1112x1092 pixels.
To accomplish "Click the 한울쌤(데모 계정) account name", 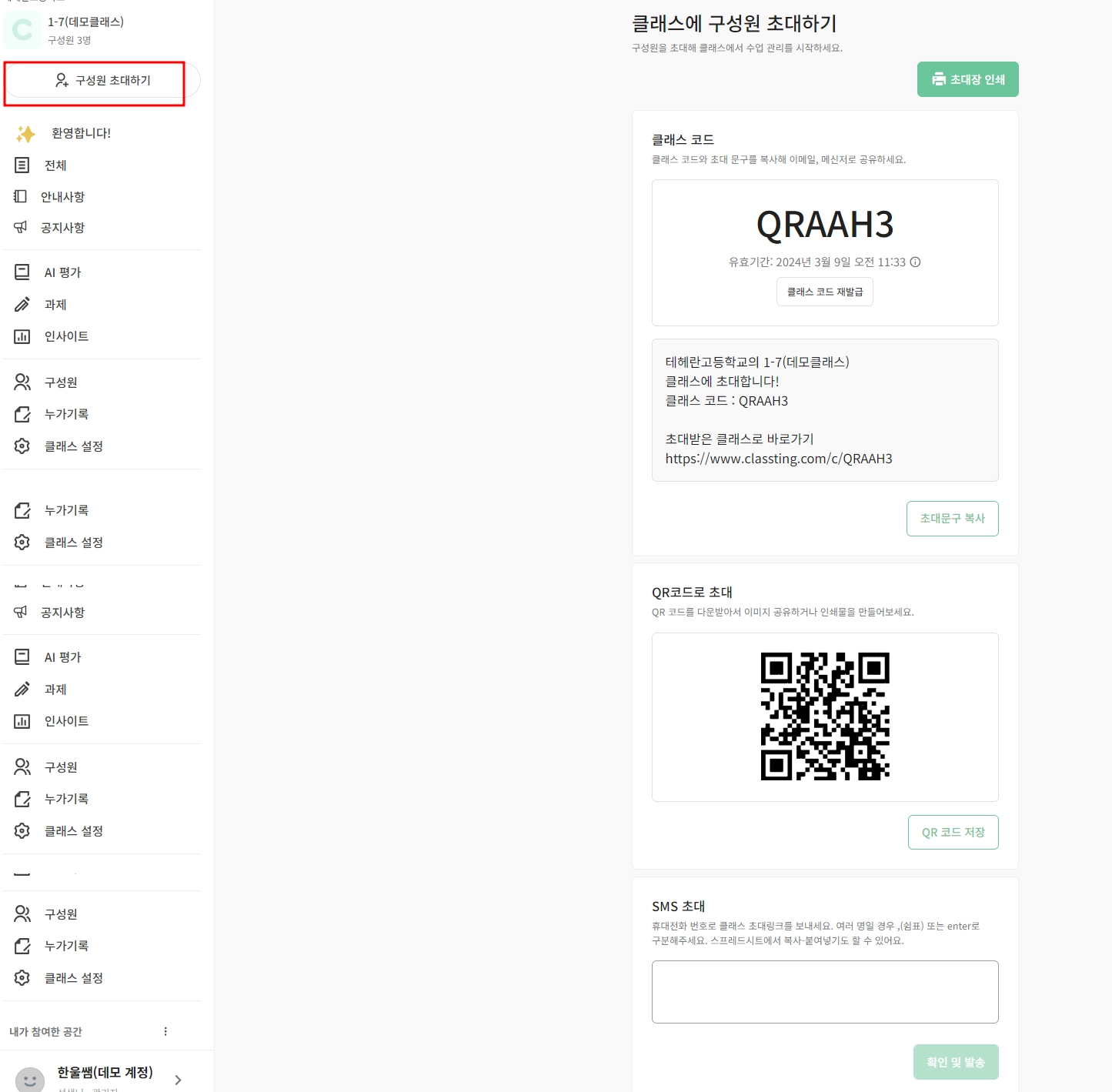I will click(x=105, y=1072).
